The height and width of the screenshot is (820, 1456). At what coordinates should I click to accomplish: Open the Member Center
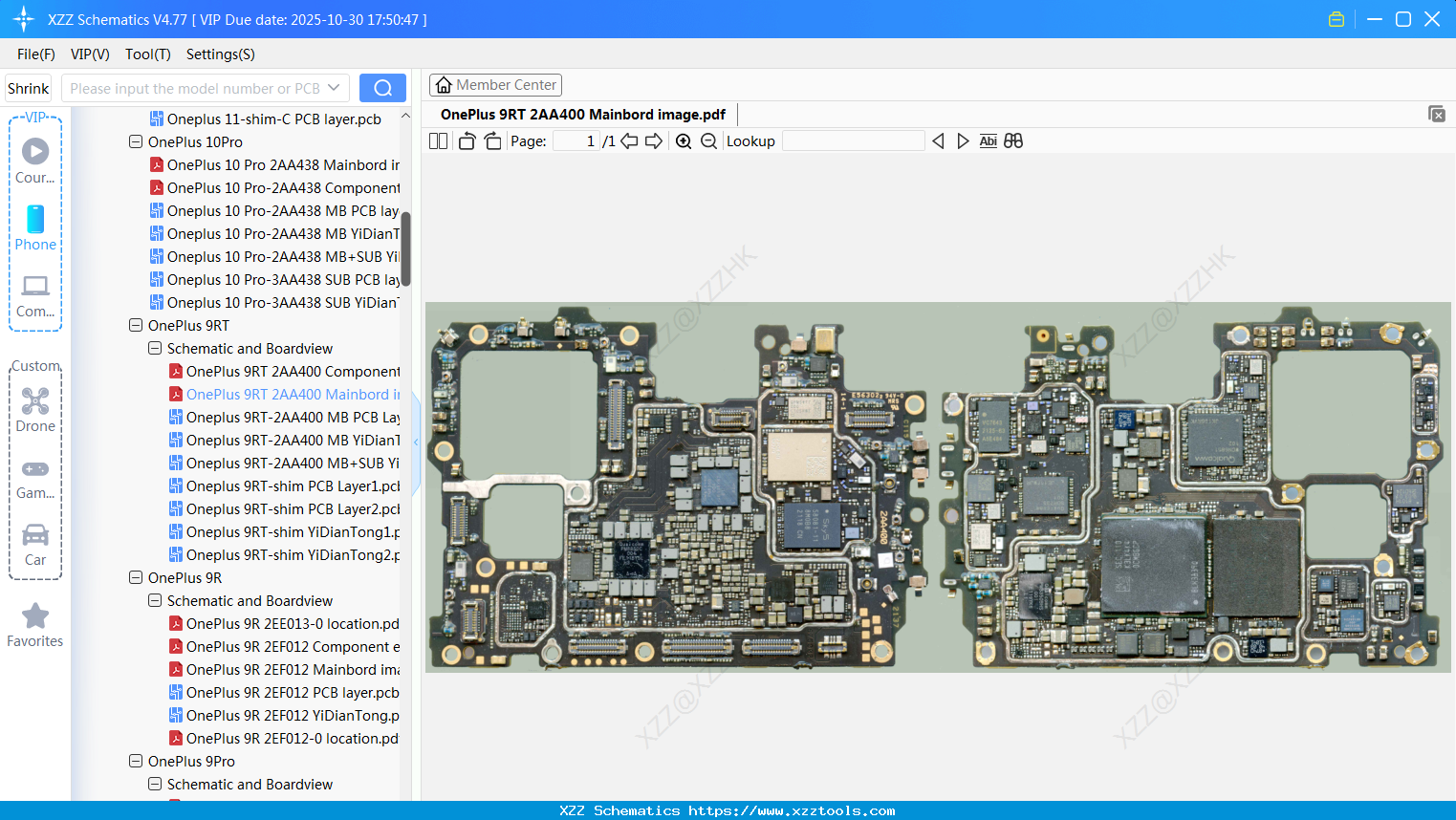(495, 84)
